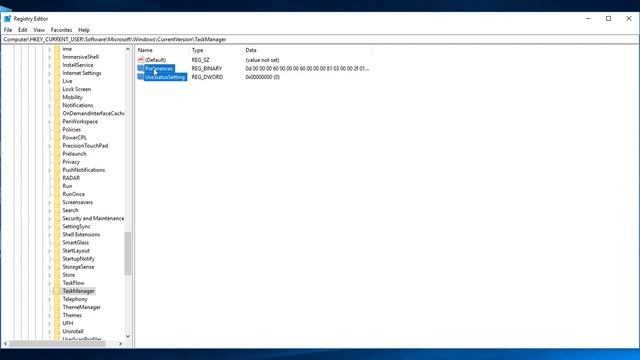Click the tree scrollbar's up arrow
Image resolution: width=640 pixels, height=360 pixels.
click(128, 49)
